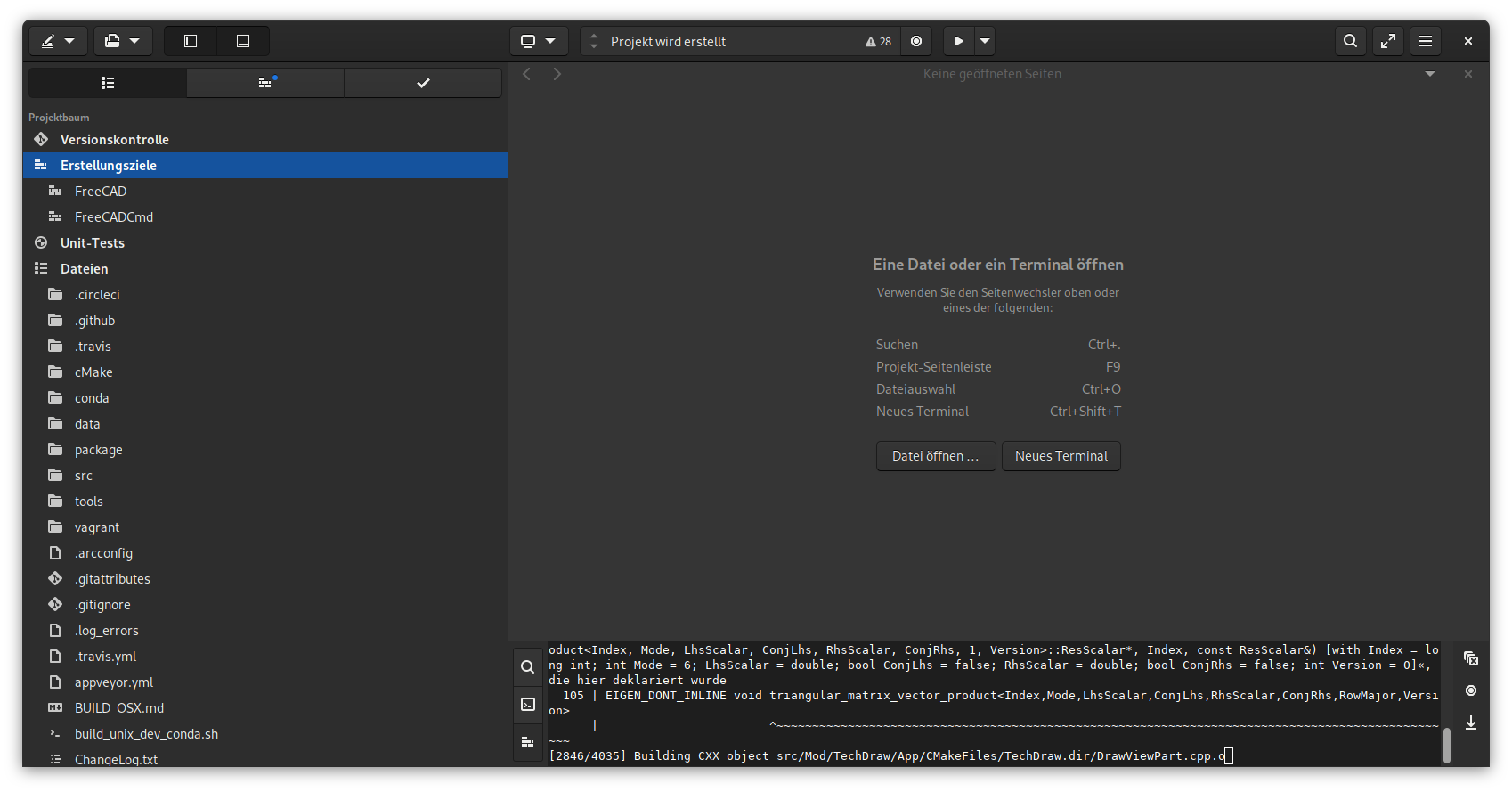1512x792 pixels.
Task: Click the Suchen shortcut row
Action: click(x=998, y=345)
